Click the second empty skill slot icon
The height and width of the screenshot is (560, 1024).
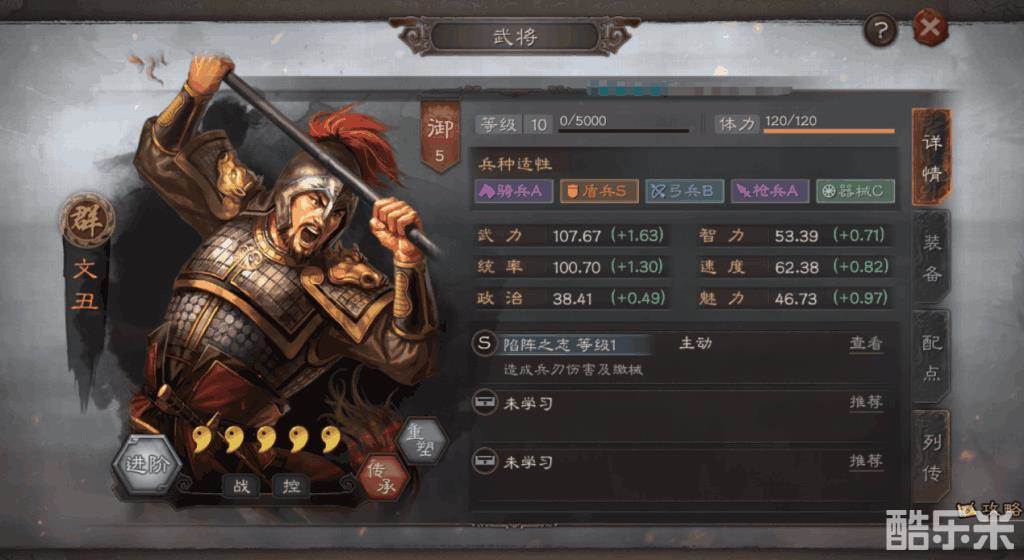(x=484, y=461)
